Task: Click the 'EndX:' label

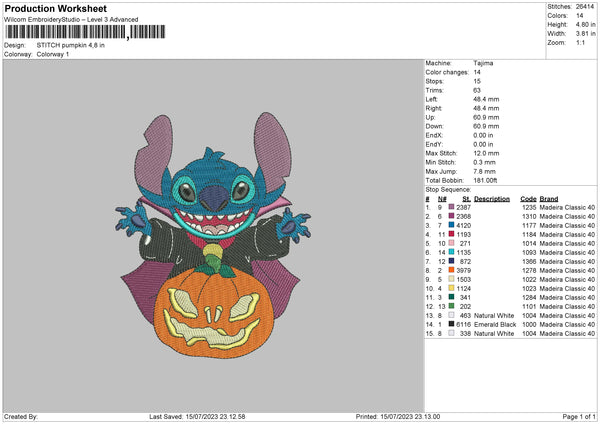Action: (x=434, y=135)
